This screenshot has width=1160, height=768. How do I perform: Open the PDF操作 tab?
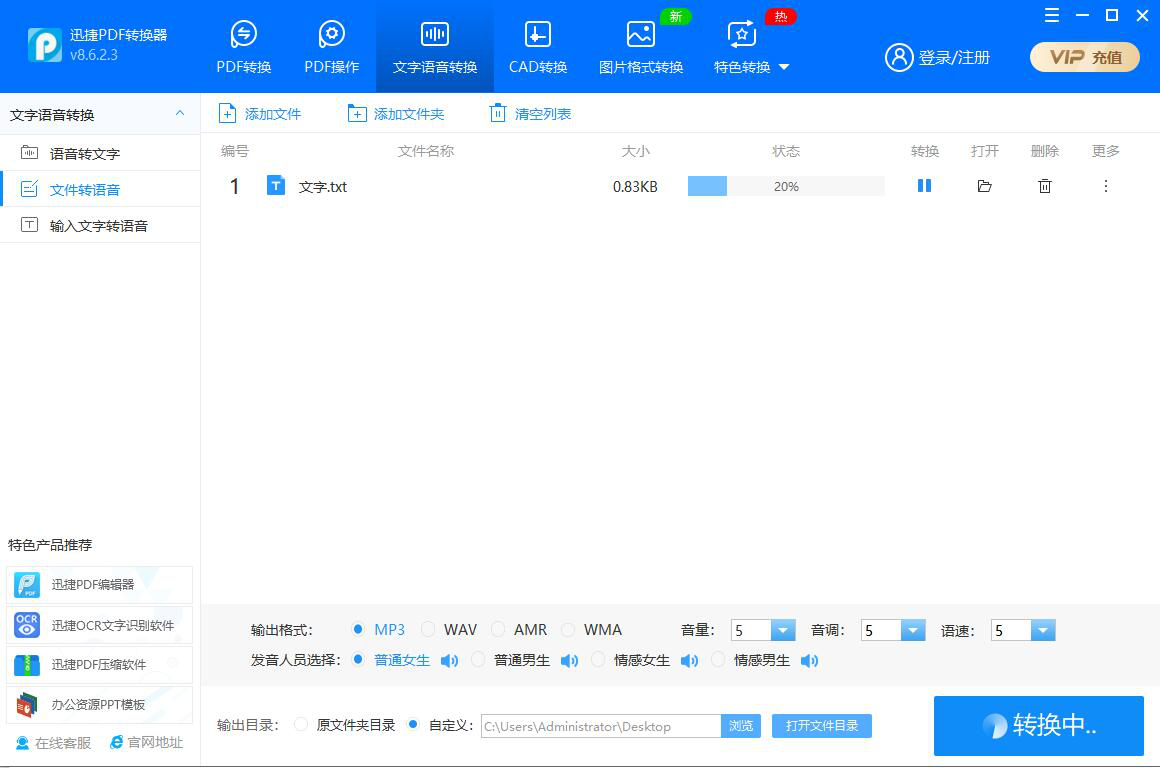pyautogui.click(x=331, y=47)
